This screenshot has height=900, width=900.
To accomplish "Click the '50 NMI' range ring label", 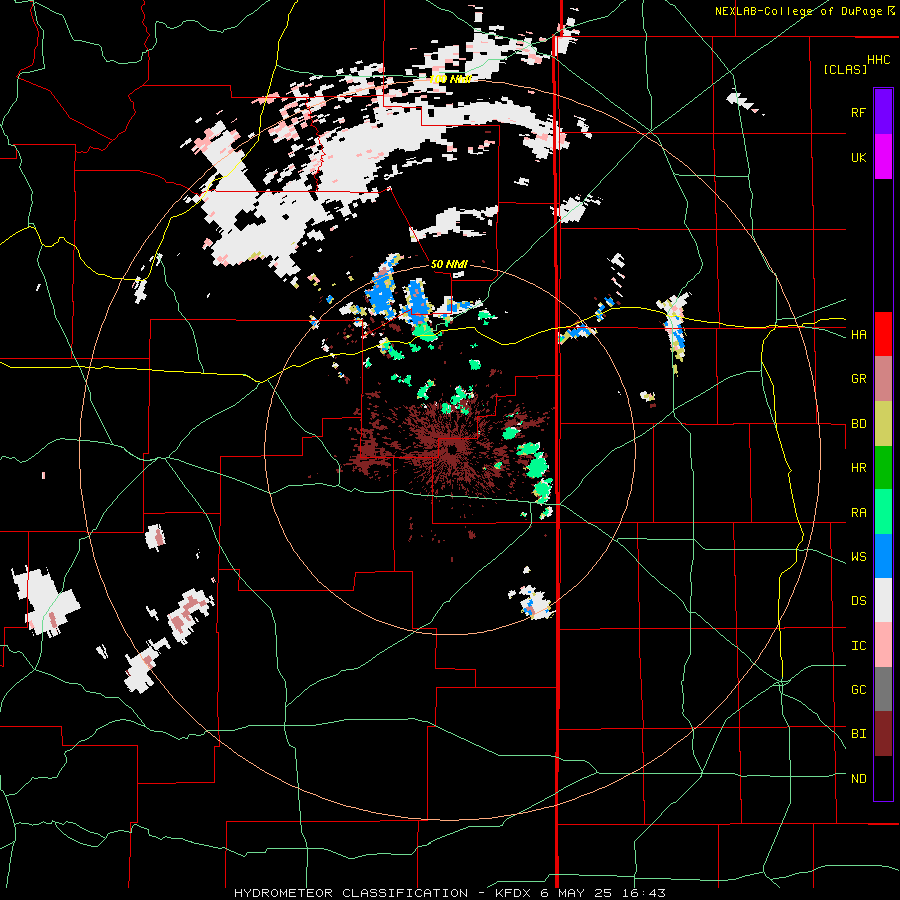I will coord(449,265).
